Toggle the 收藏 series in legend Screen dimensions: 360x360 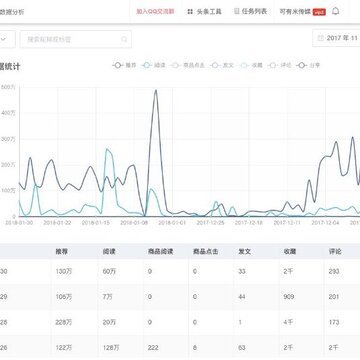(251, 65)
